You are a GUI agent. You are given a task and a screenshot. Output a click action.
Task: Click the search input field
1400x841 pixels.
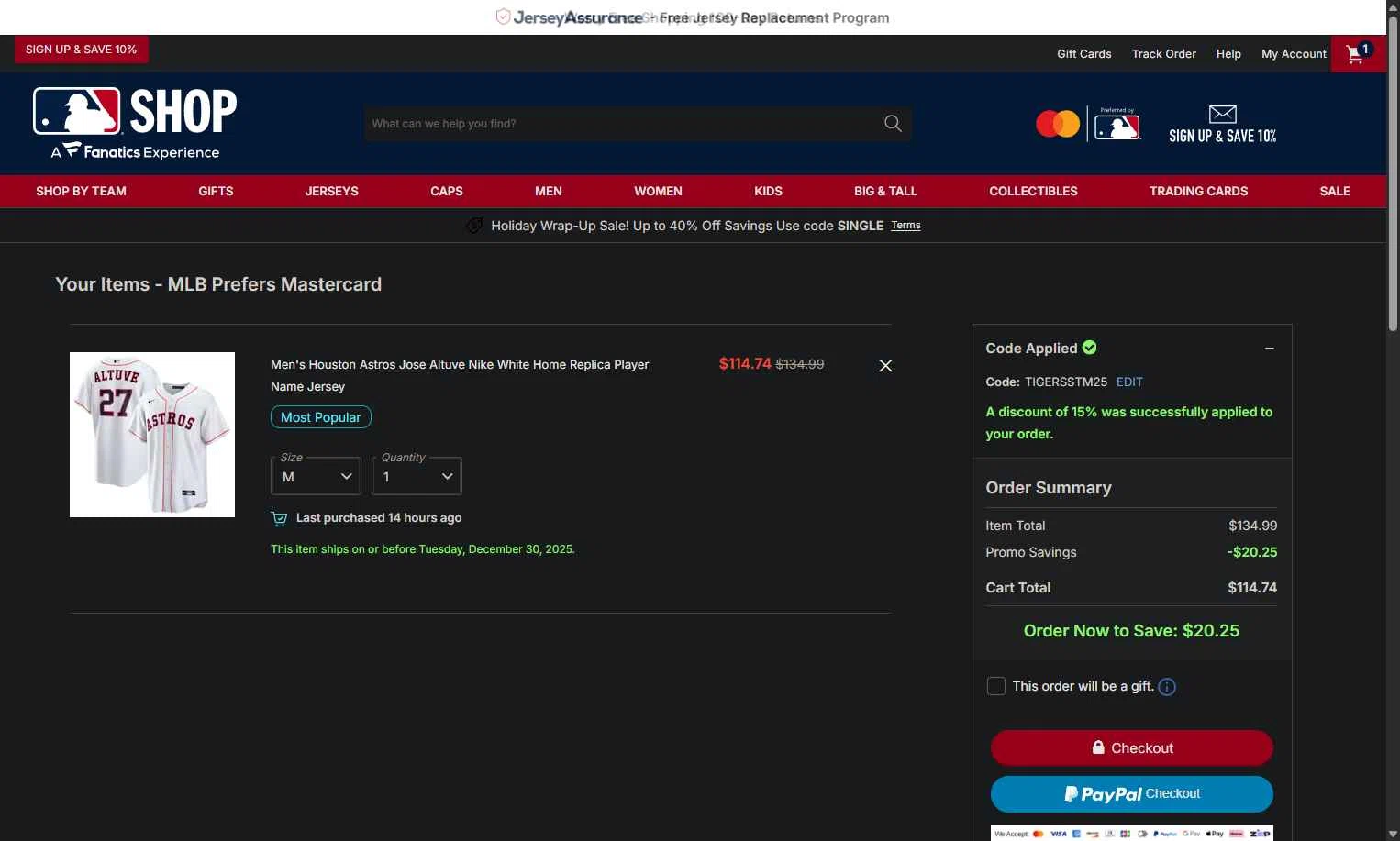click(624, 123)
